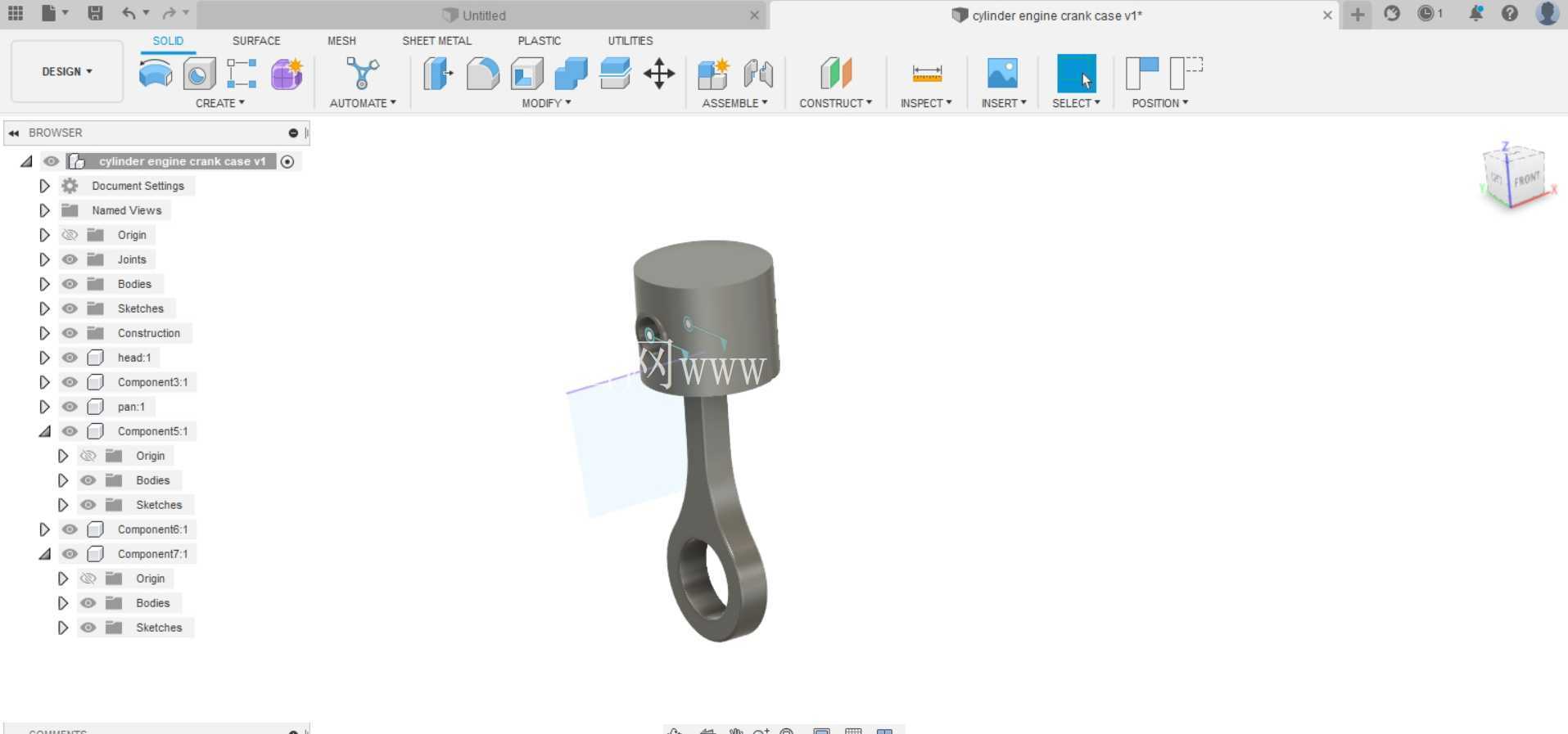This screenshot has width=1568, height=734.
Task: Open the user profile avatar
Action: point(1547,13)
